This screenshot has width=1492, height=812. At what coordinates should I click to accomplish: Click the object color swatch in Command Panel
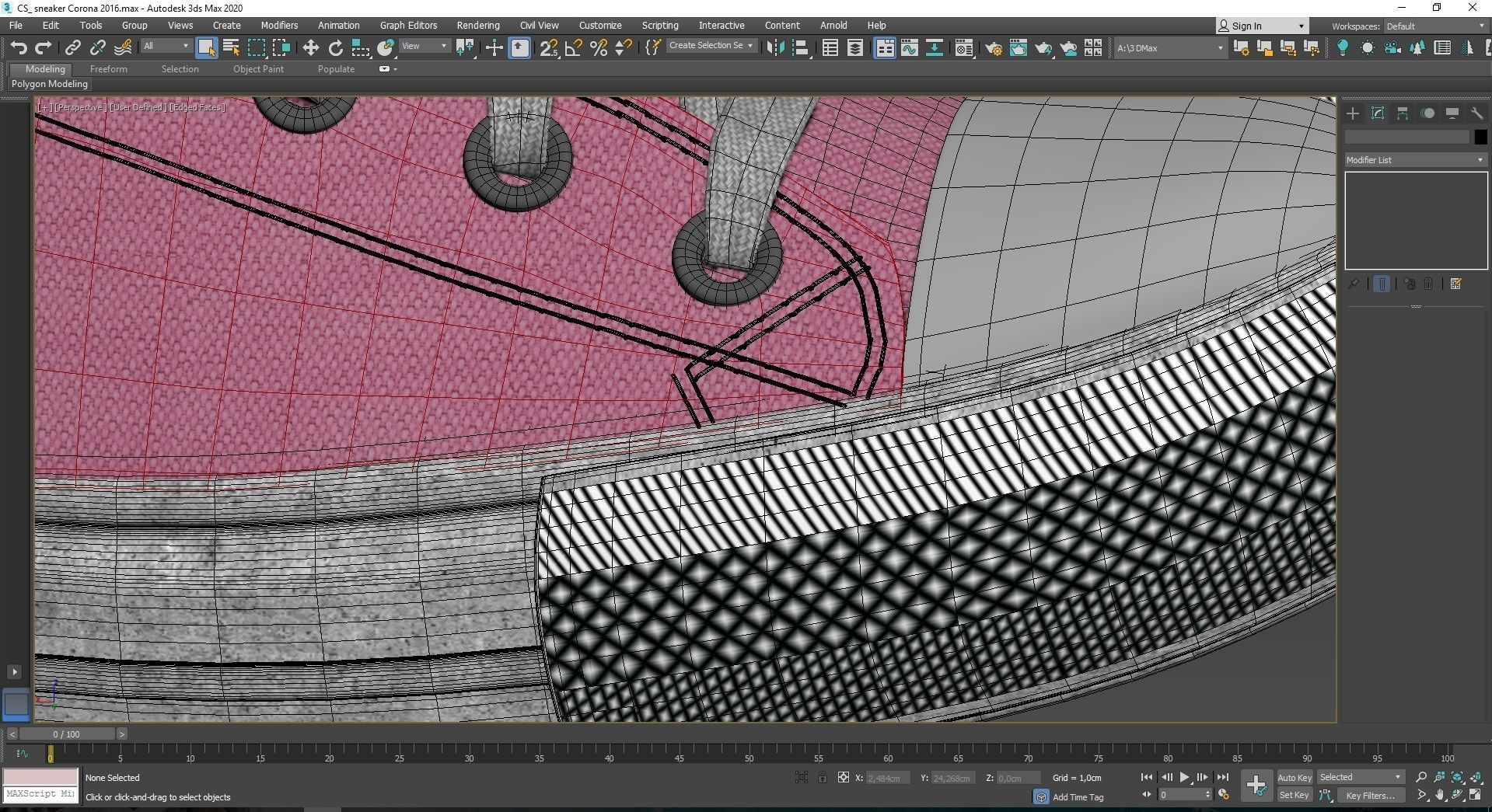pyautogui.click(x=1480, y=137)
